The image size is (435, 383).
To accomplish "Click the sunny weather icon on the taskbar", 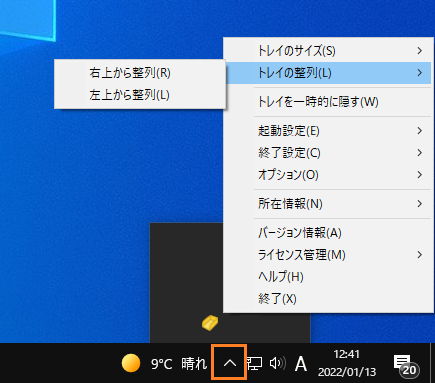I will point(131,363).
